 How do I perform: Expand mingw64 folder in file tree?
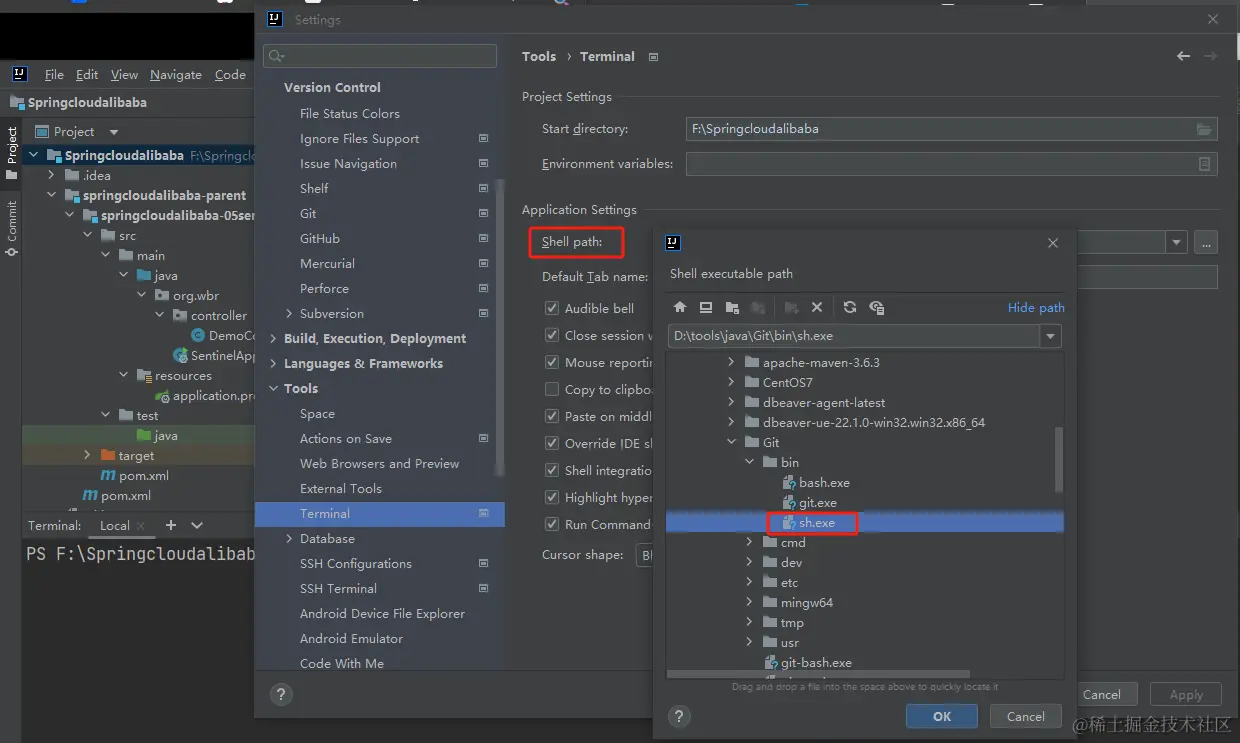pyautogui.click(x=749, y=602)
